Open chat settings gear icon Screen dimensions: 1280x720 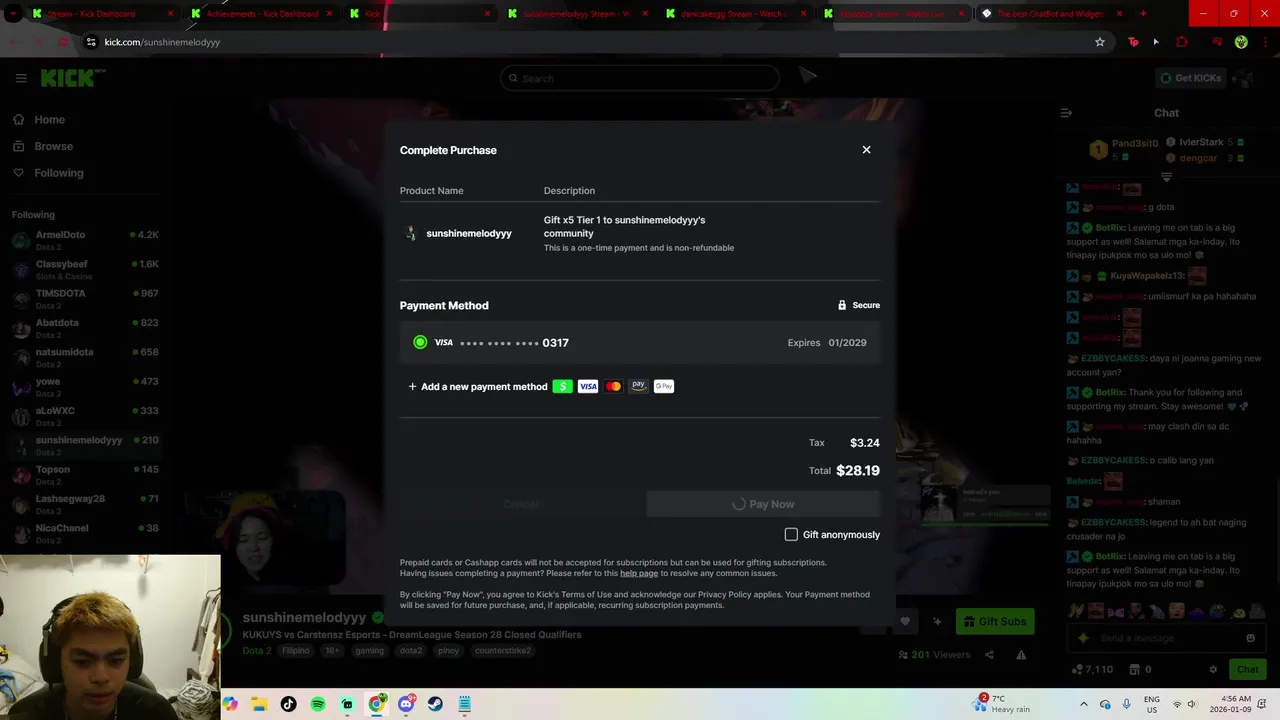coord(1213,669)
